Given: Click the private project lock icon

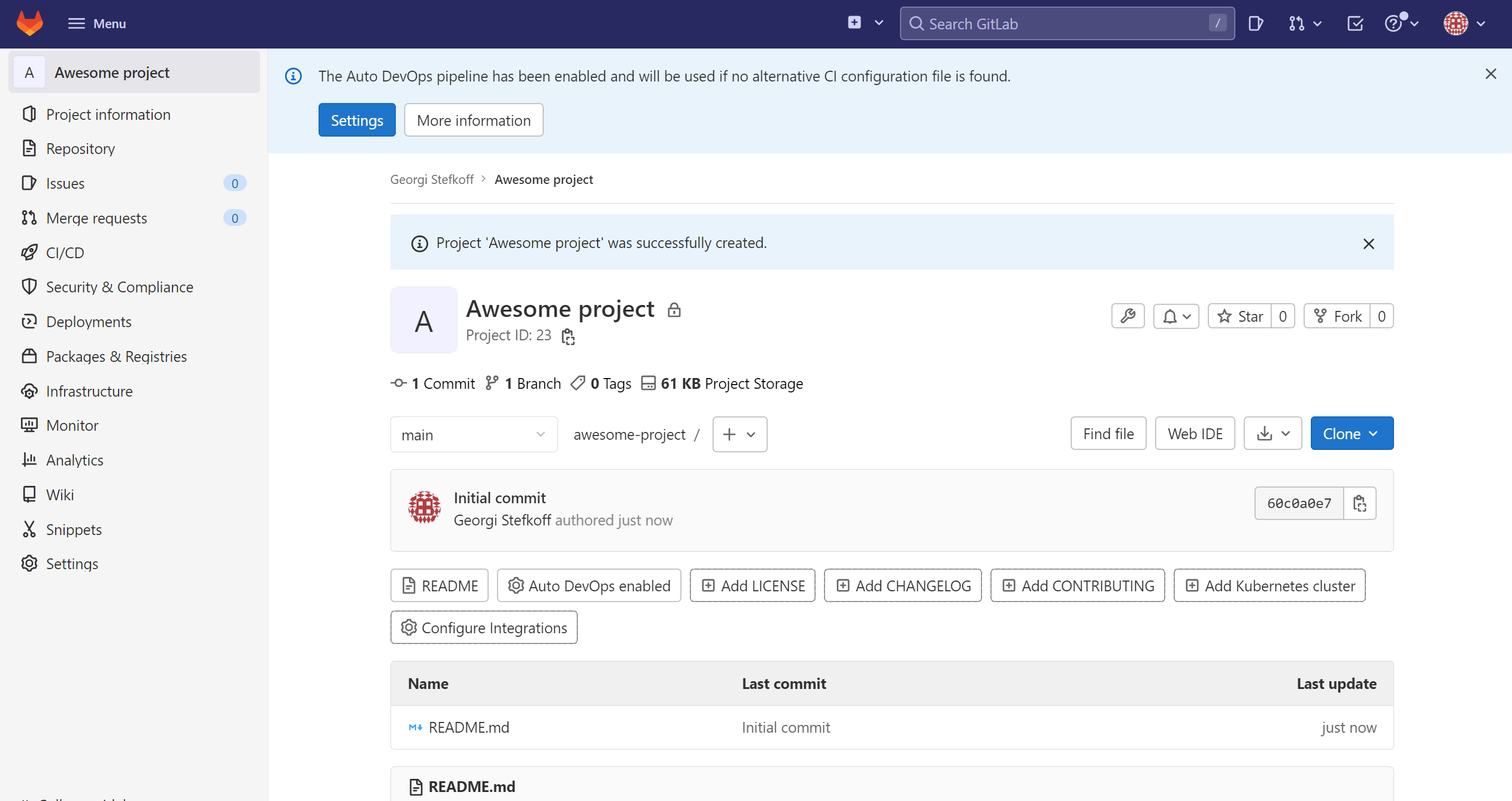Looking at the screenshot, I should coord(674,310).
